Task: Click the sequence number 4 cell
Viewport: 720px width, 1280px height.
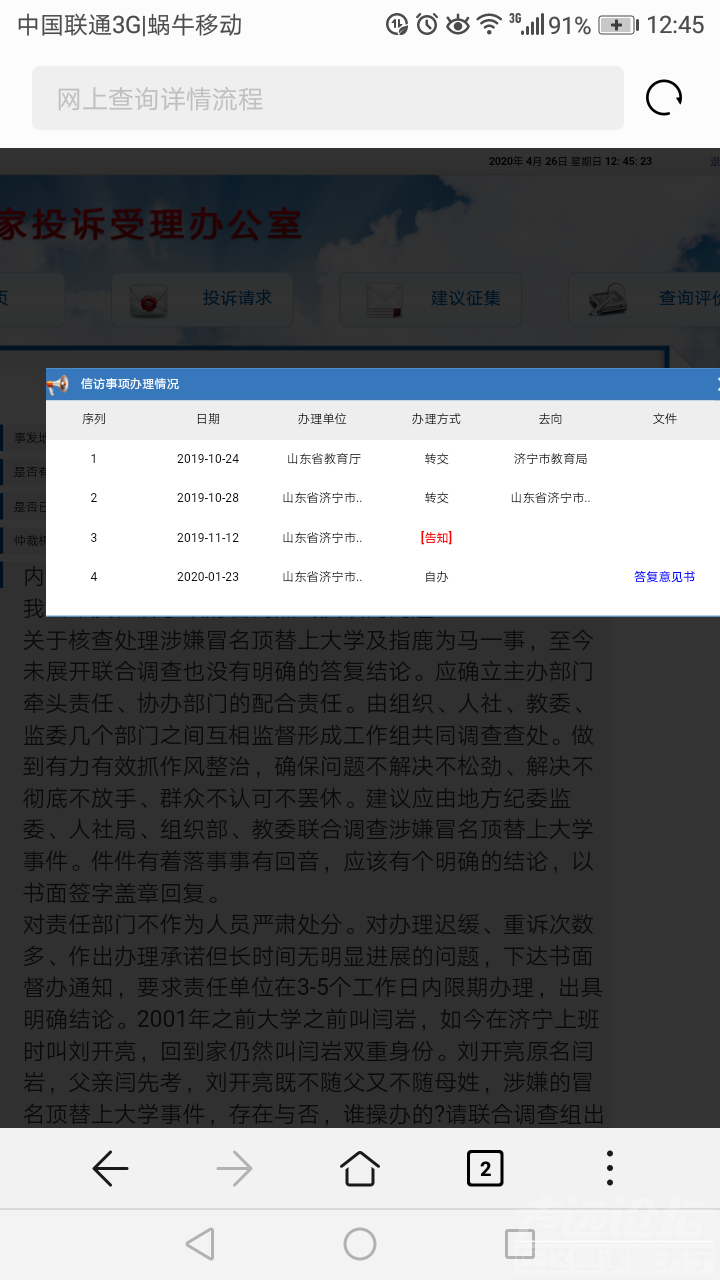Action: click(94, 577)
